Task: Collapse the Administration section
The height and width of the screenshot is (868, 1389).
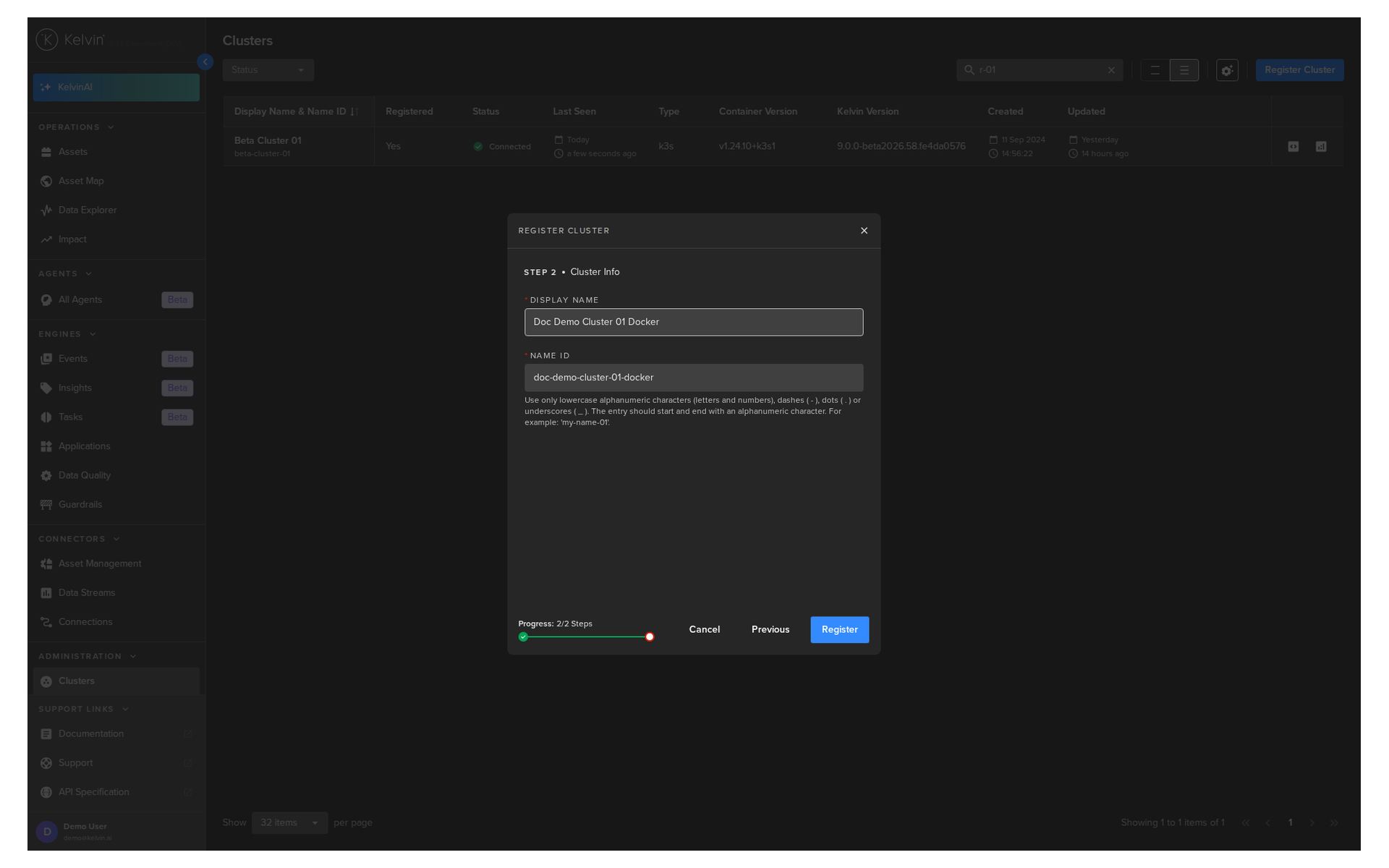Action: [133, 657]
